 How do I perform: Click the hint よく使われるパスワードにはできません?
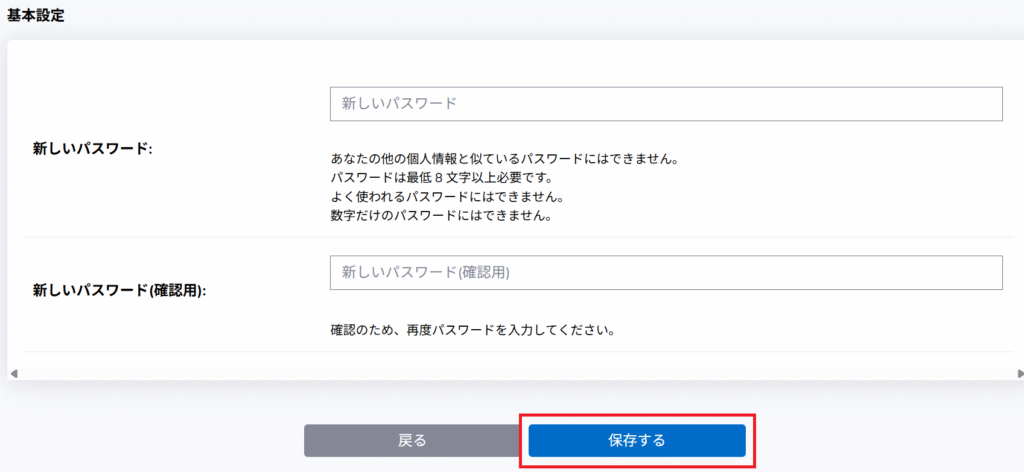pyautogui.click(x=446, y=196)
